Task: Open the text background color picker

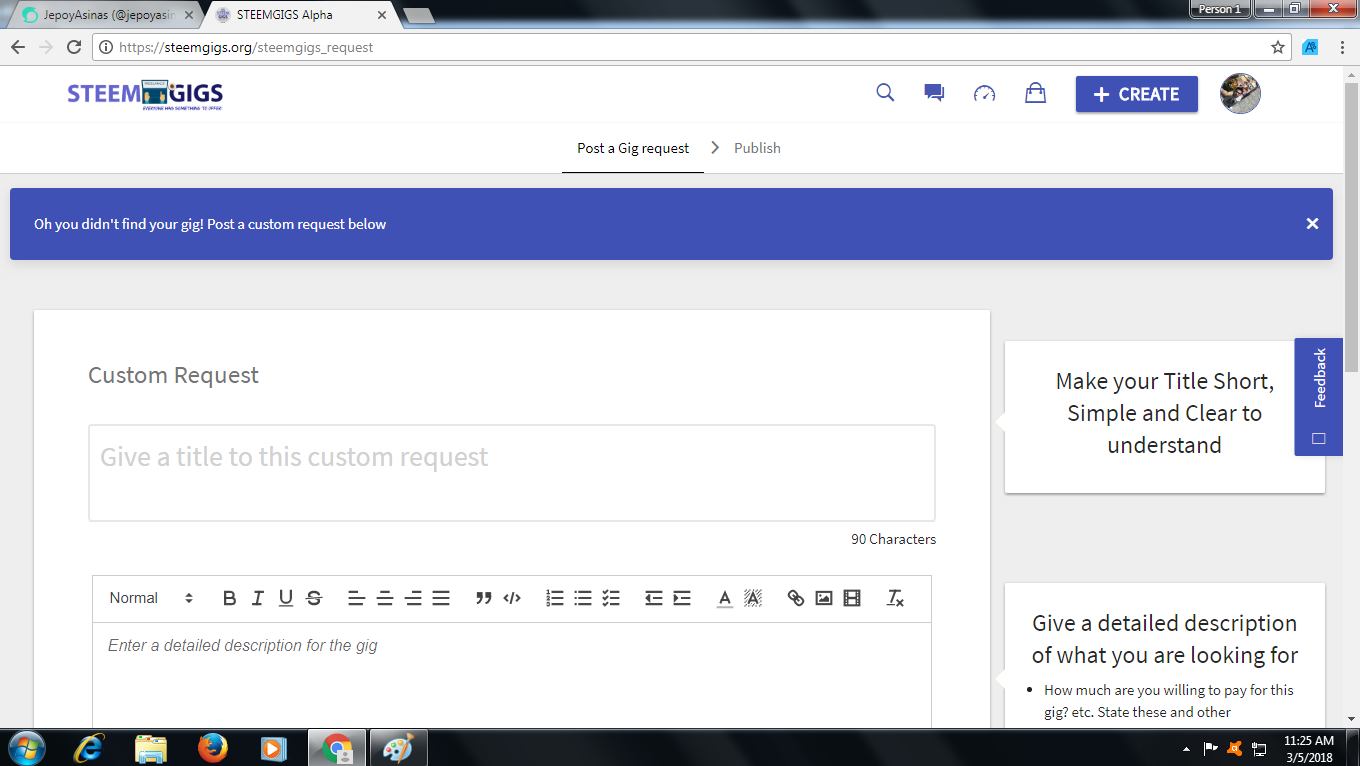Action: [x=753, y=598]
